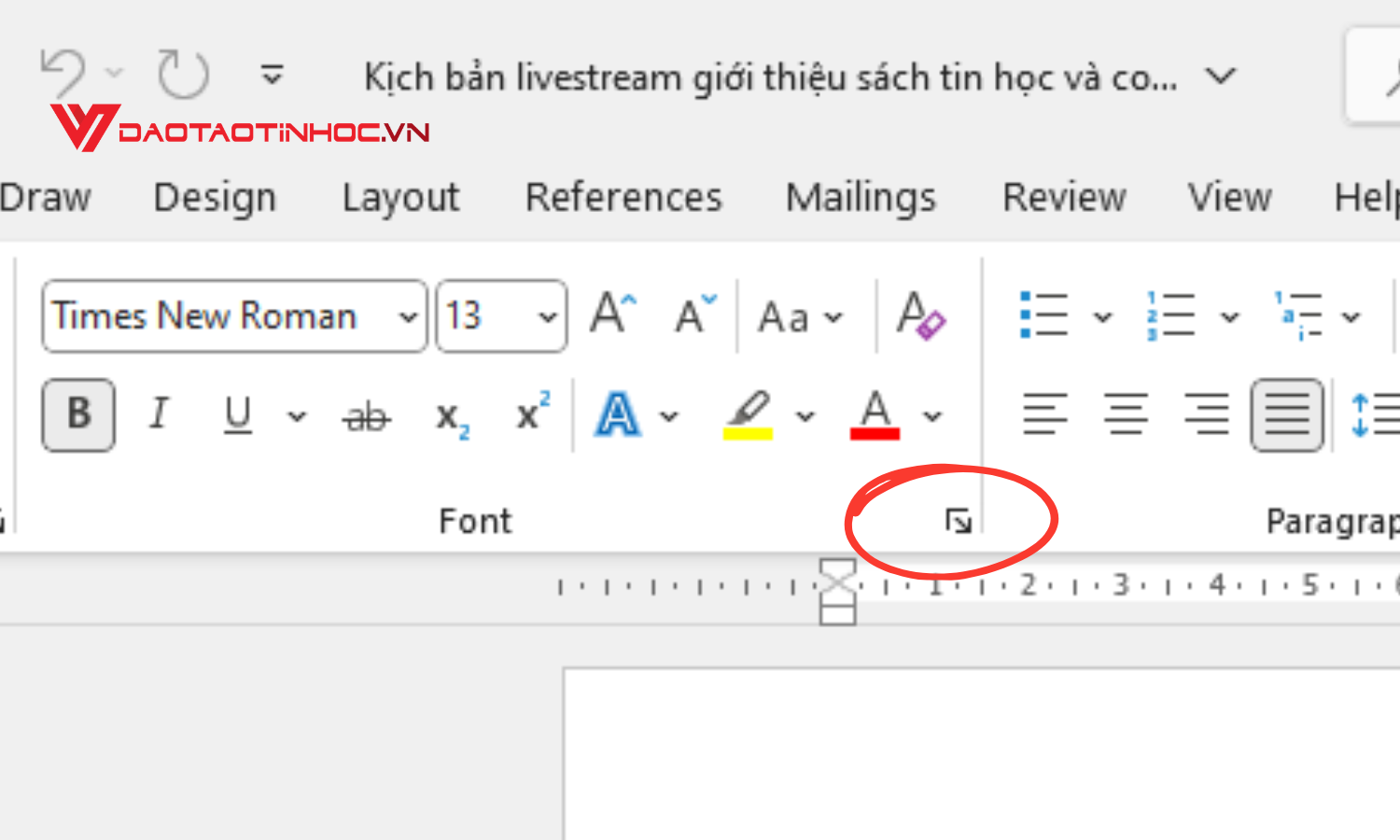
Task: Align text to the left
Action: [1044, 414]
